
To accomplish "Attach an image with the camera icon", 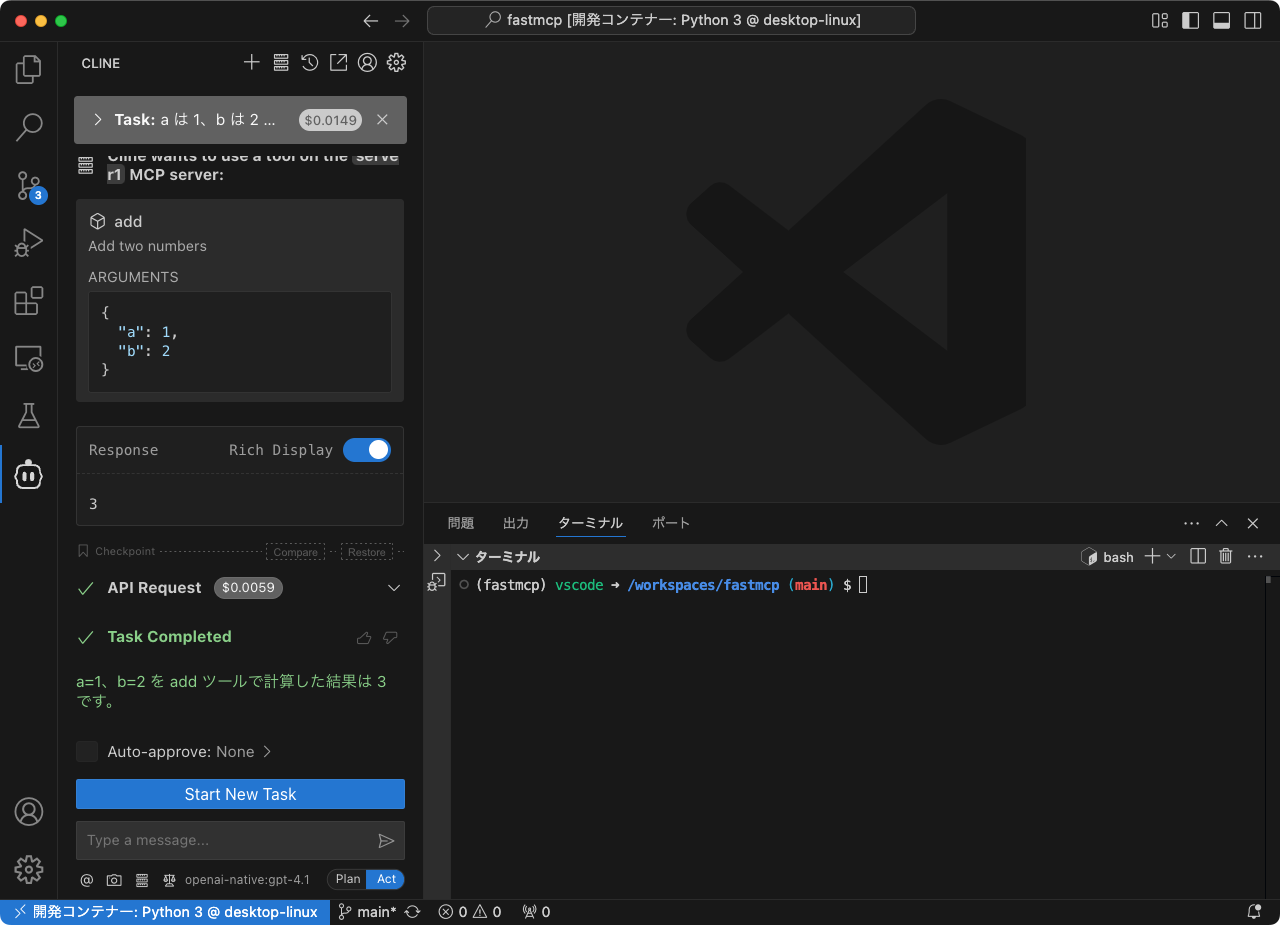I will [114, 880].
